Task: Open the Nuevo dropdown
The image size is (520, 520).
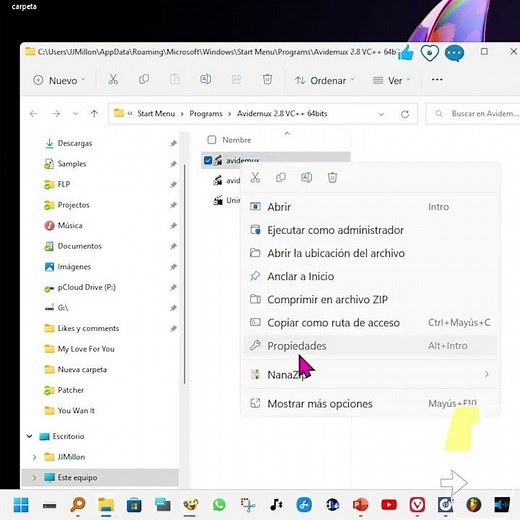Action: (x=59, y=80)
